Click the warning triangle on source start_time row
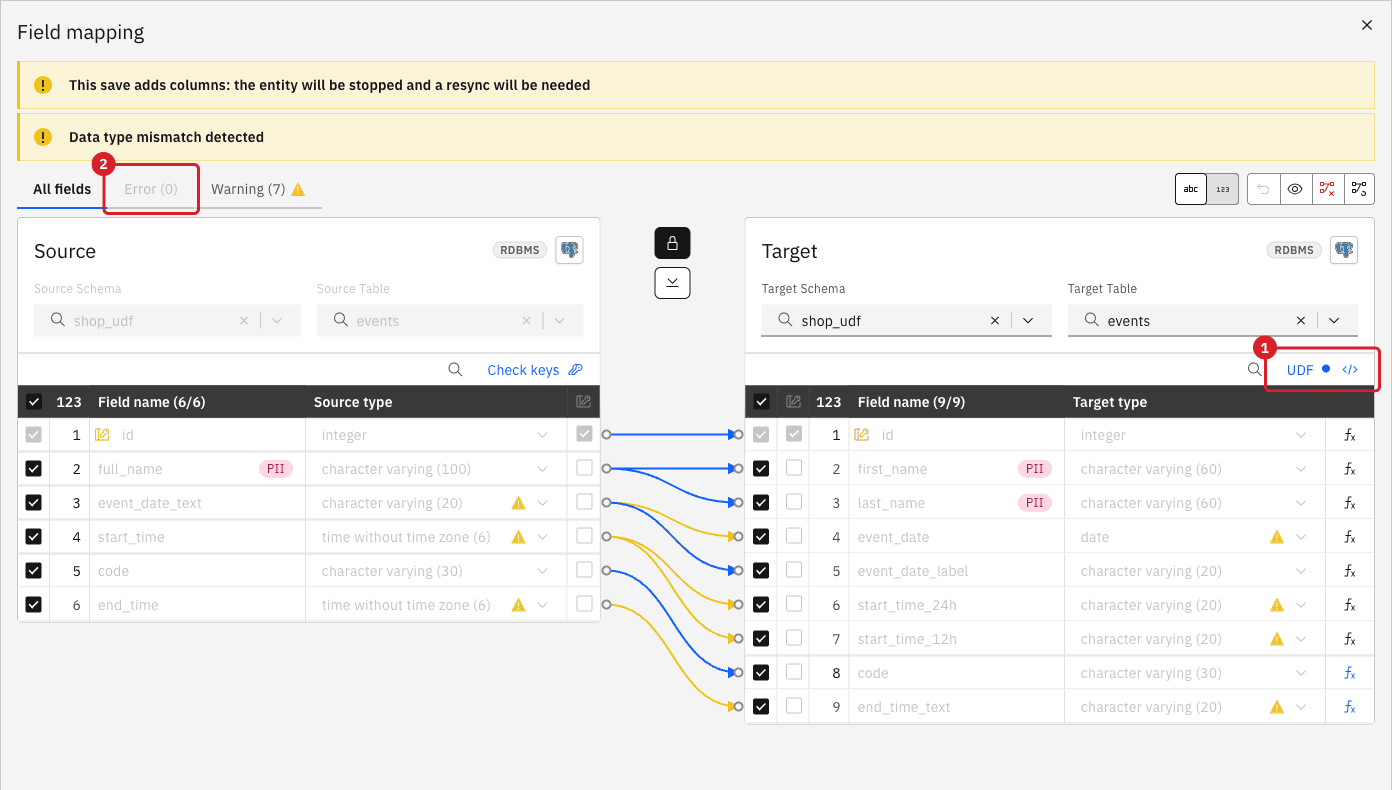1392x790 pixels. coord(518,537)
